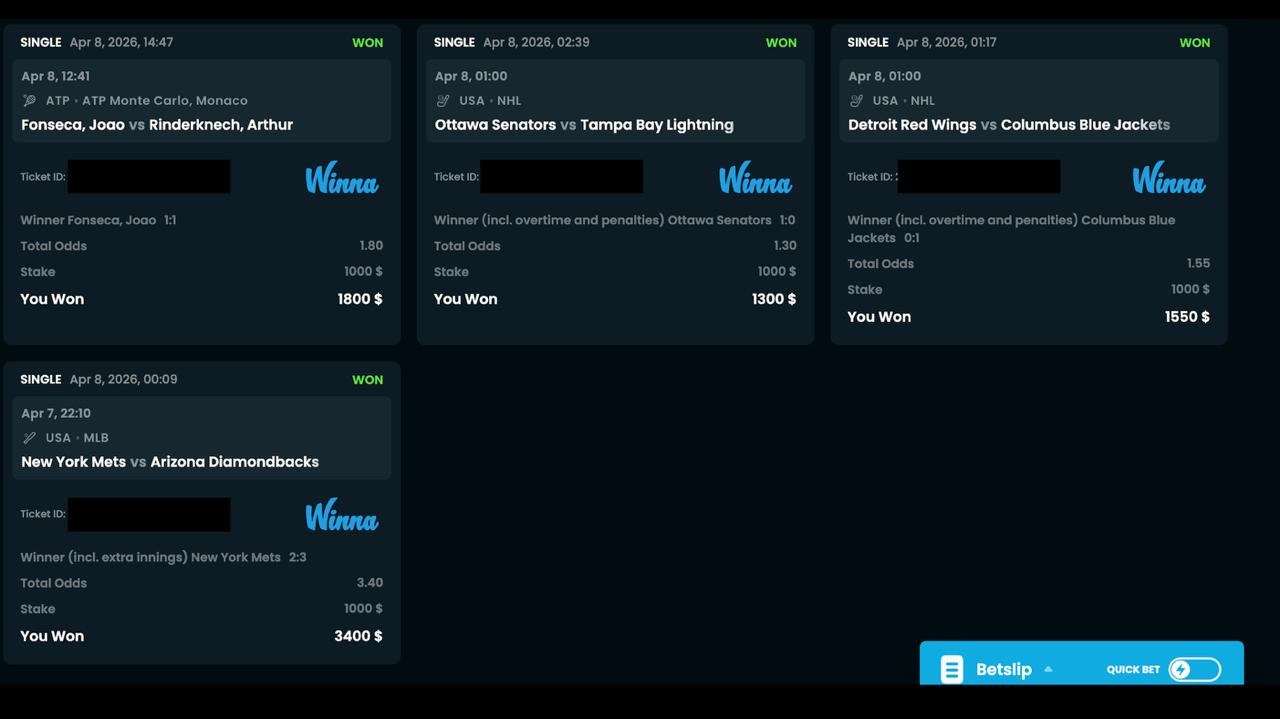The height and width of the screenshot is (719, 1280).
Task: Click baseball icon beside USA MLB label
Action: click(x=29, y=438)
